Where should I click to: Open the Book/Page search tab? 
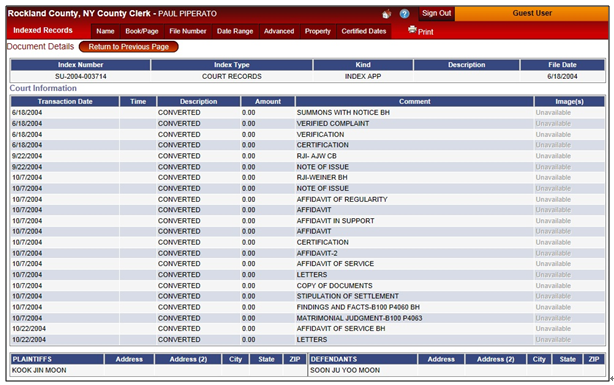point(142,31)
